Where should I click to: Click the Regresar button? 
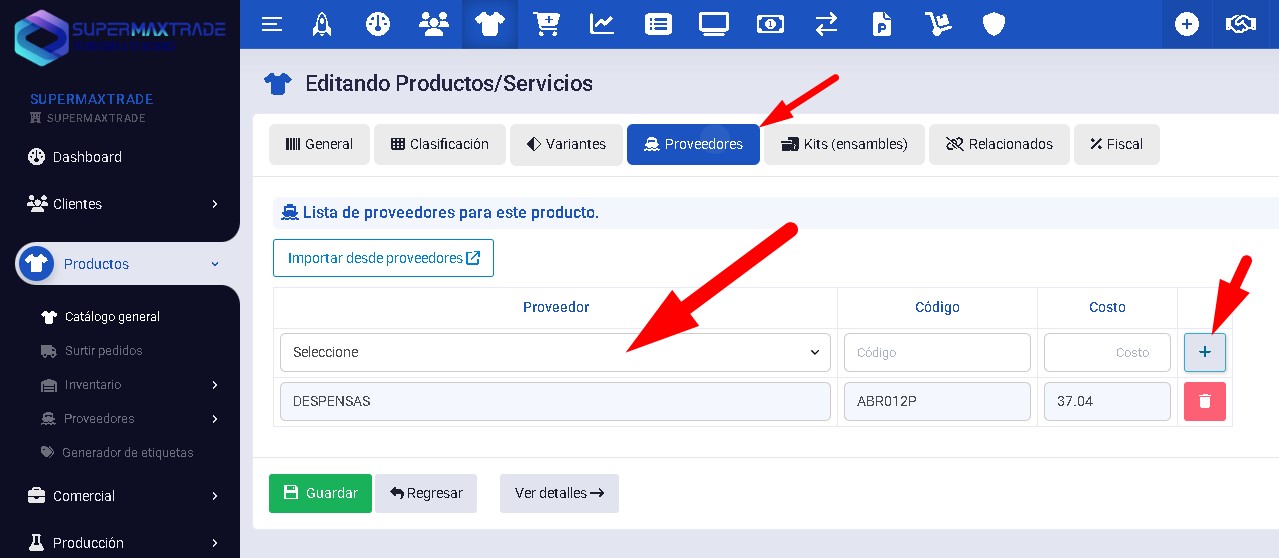(x=426, y=493)
